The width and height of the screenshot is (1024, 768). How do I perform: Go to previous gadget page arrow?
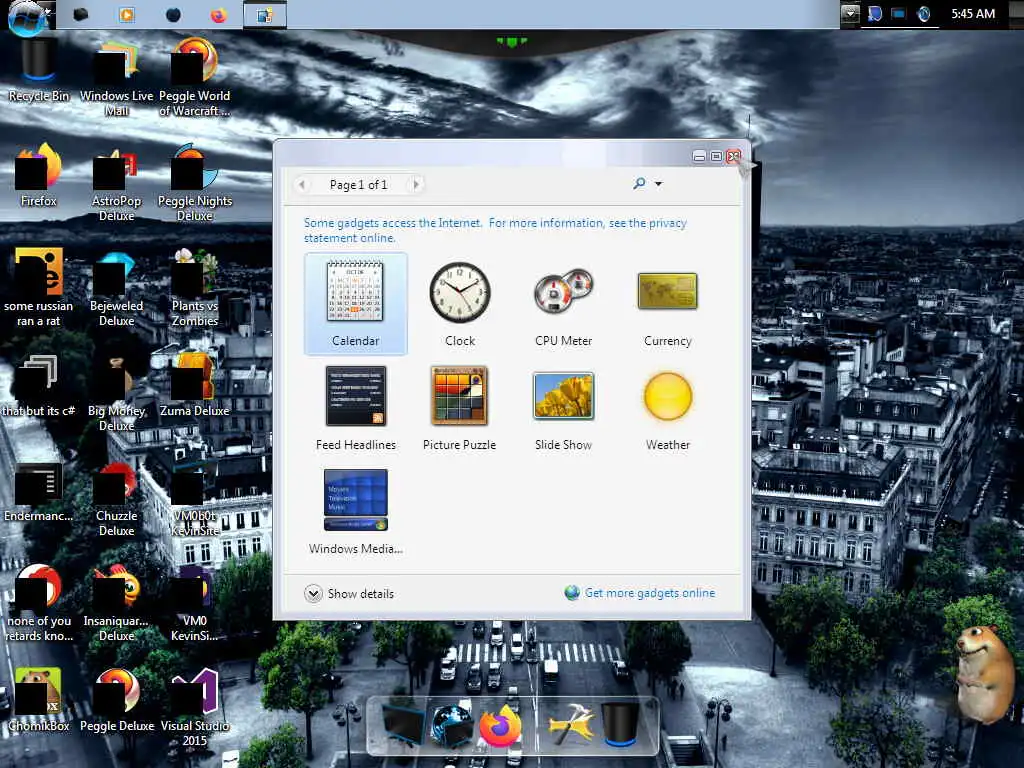click(302, 185)
